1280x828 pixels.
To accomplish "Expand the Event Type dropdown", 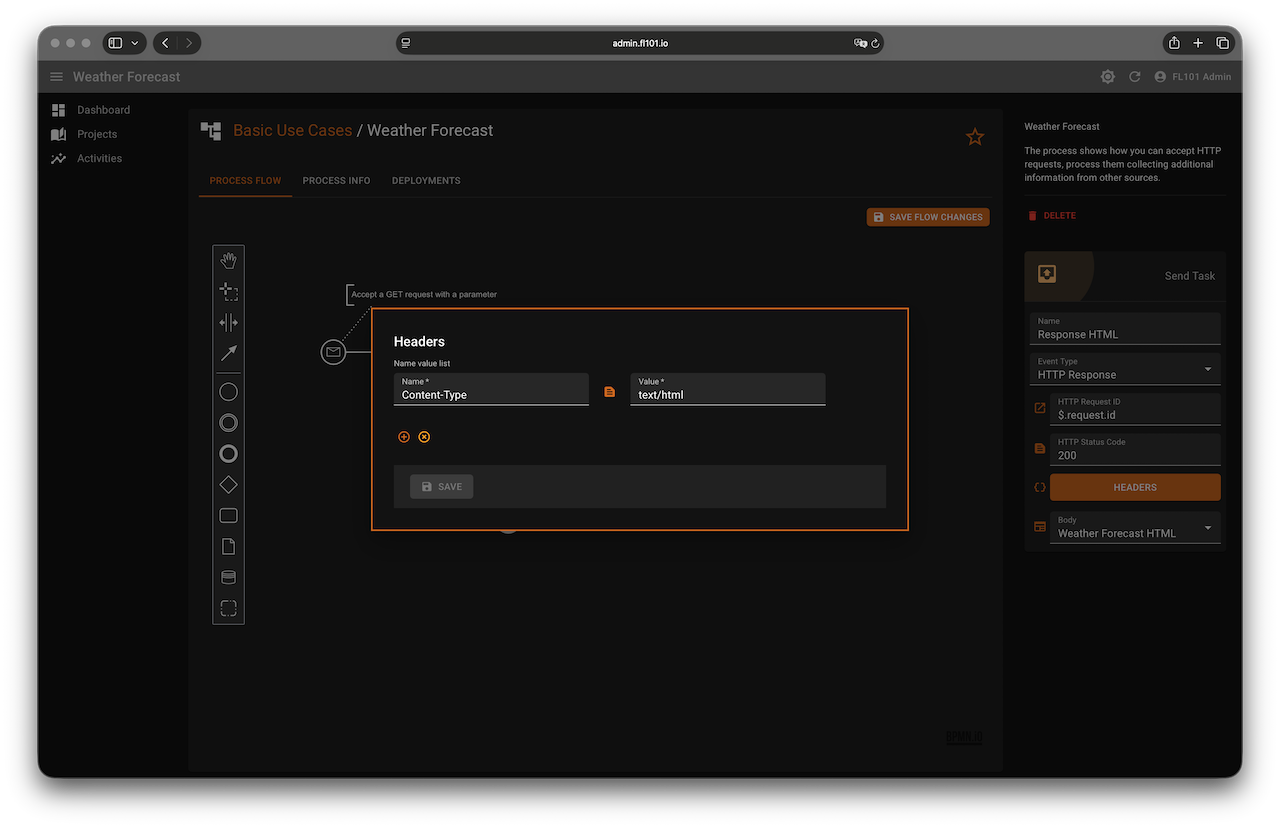I will (x=1125, y=369).
